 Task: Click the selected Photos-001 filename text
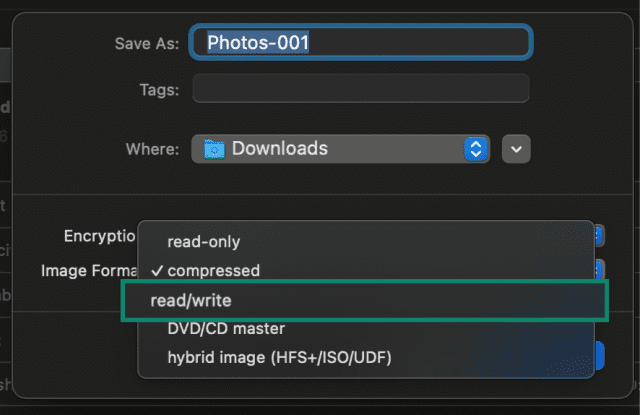[x=258, y=42]
